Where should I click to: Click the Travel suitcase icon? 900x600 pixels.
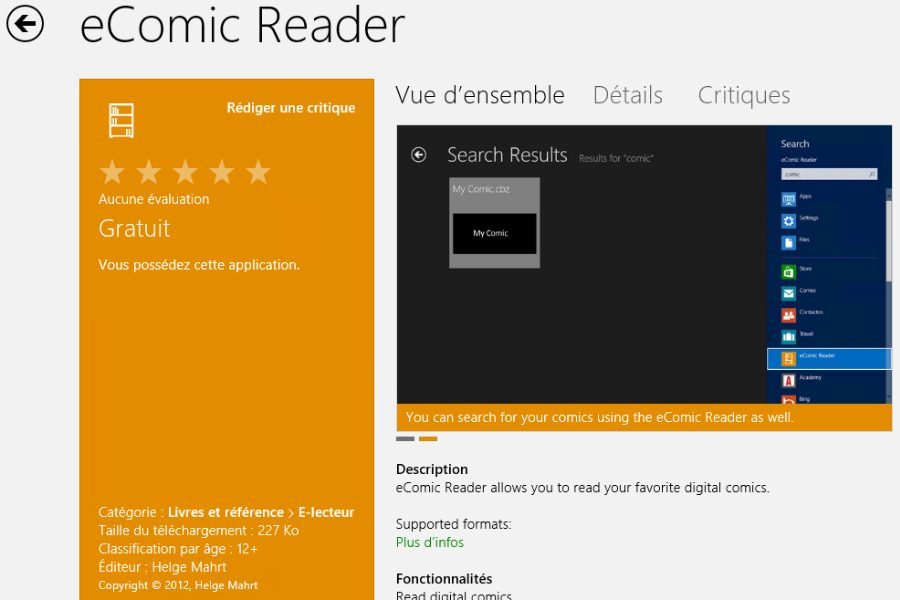pyautogui.click(x=789, y=337)
